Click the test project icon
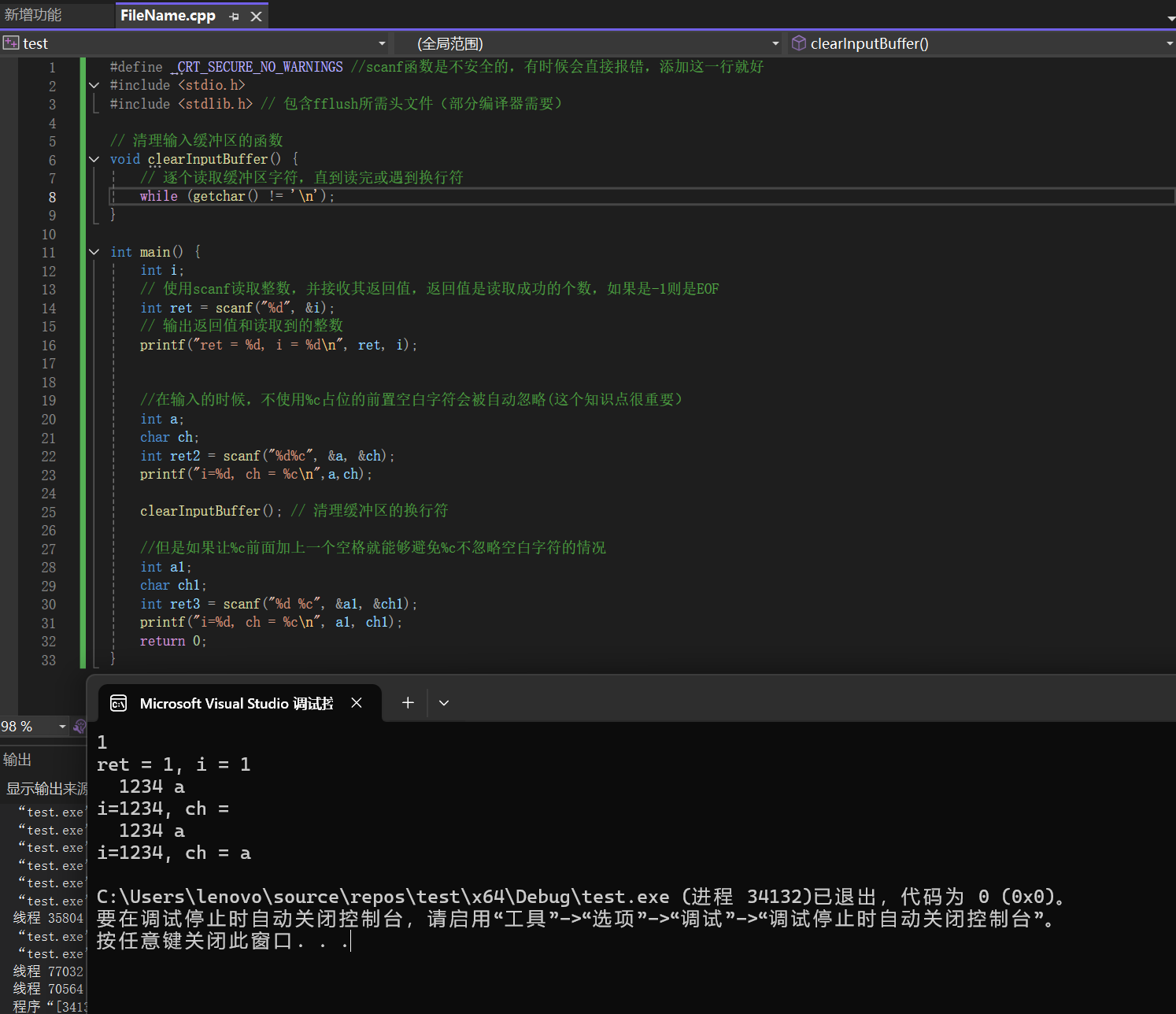 coord(10,43)
